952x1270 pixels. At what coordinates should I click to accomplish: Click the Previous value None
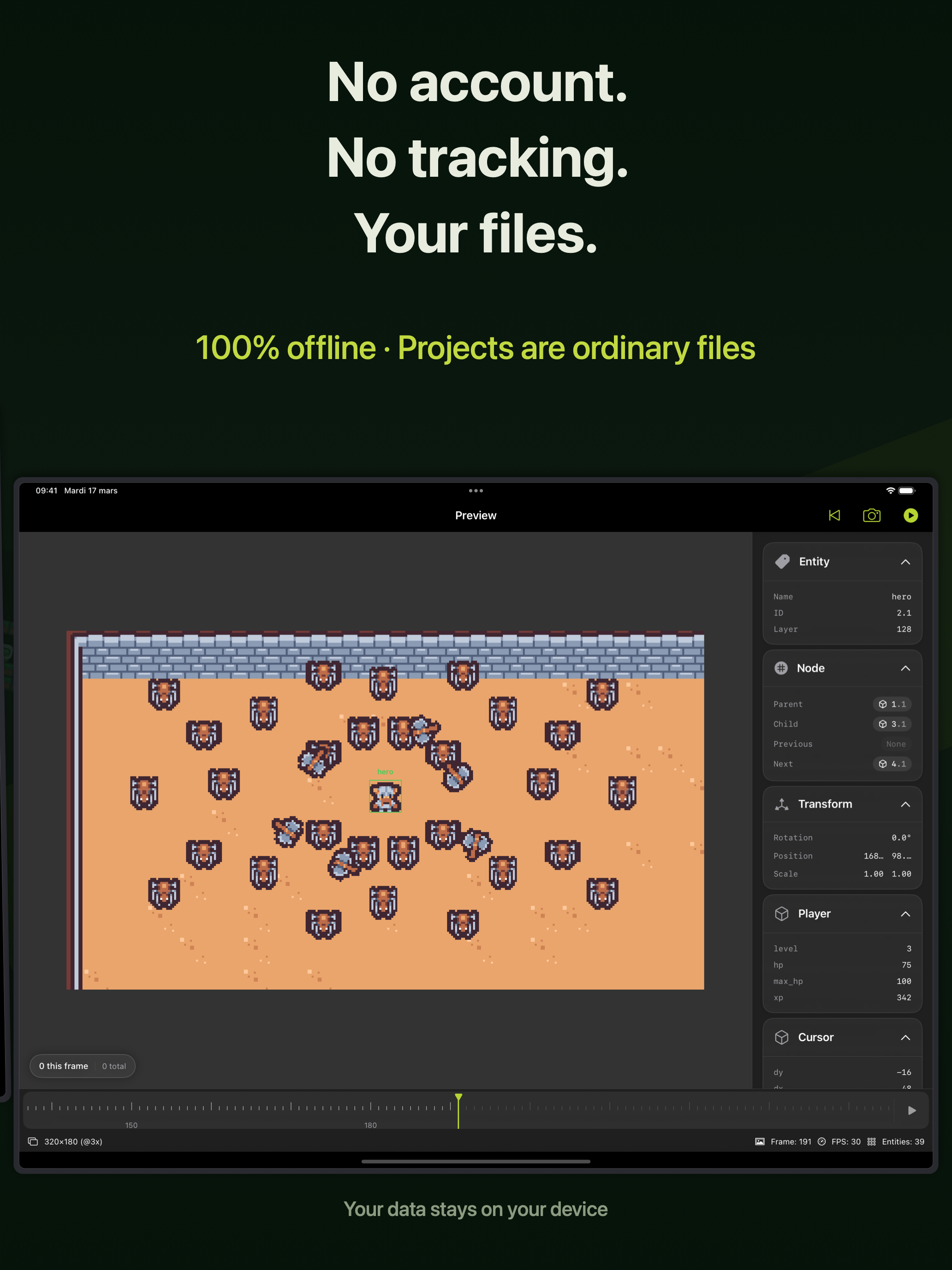point(896,743)
